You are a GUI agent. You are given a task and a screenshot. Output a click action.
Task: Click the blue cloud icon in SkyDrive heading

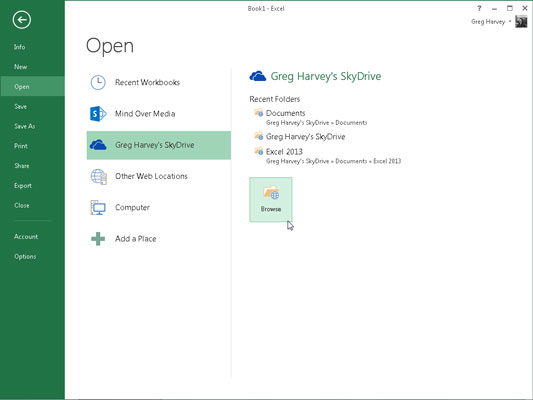coord(258,76)
